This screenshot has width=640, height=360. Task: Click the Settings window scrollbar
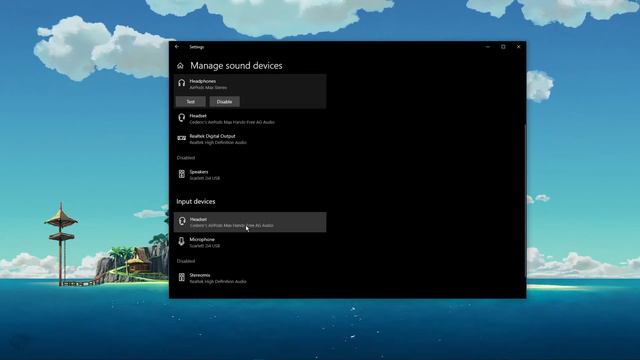(x=525, y=200)
